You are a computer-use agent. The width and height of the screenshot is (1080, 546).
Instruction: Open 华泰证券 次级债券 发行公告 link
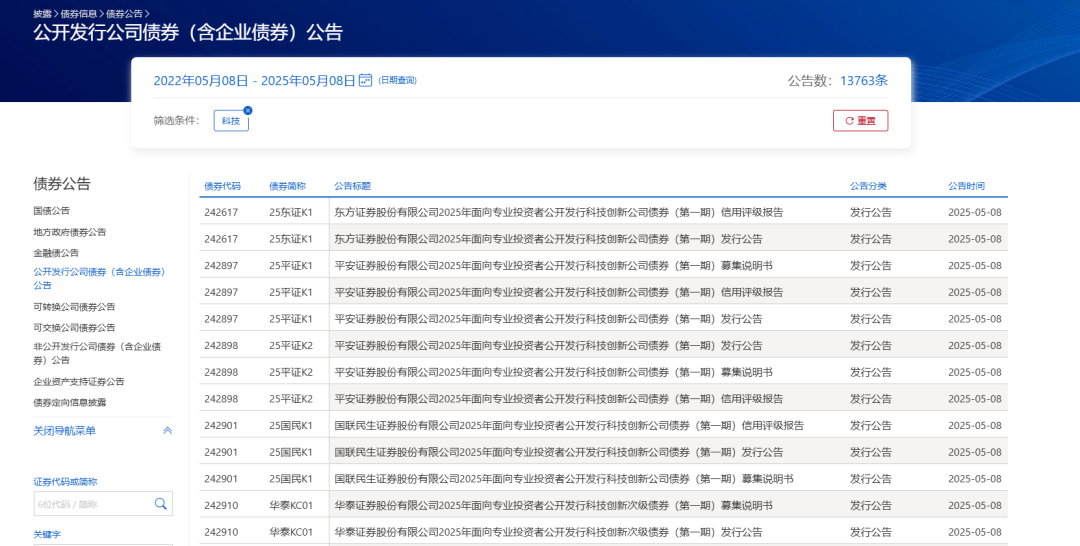click(x=548, y=532)
